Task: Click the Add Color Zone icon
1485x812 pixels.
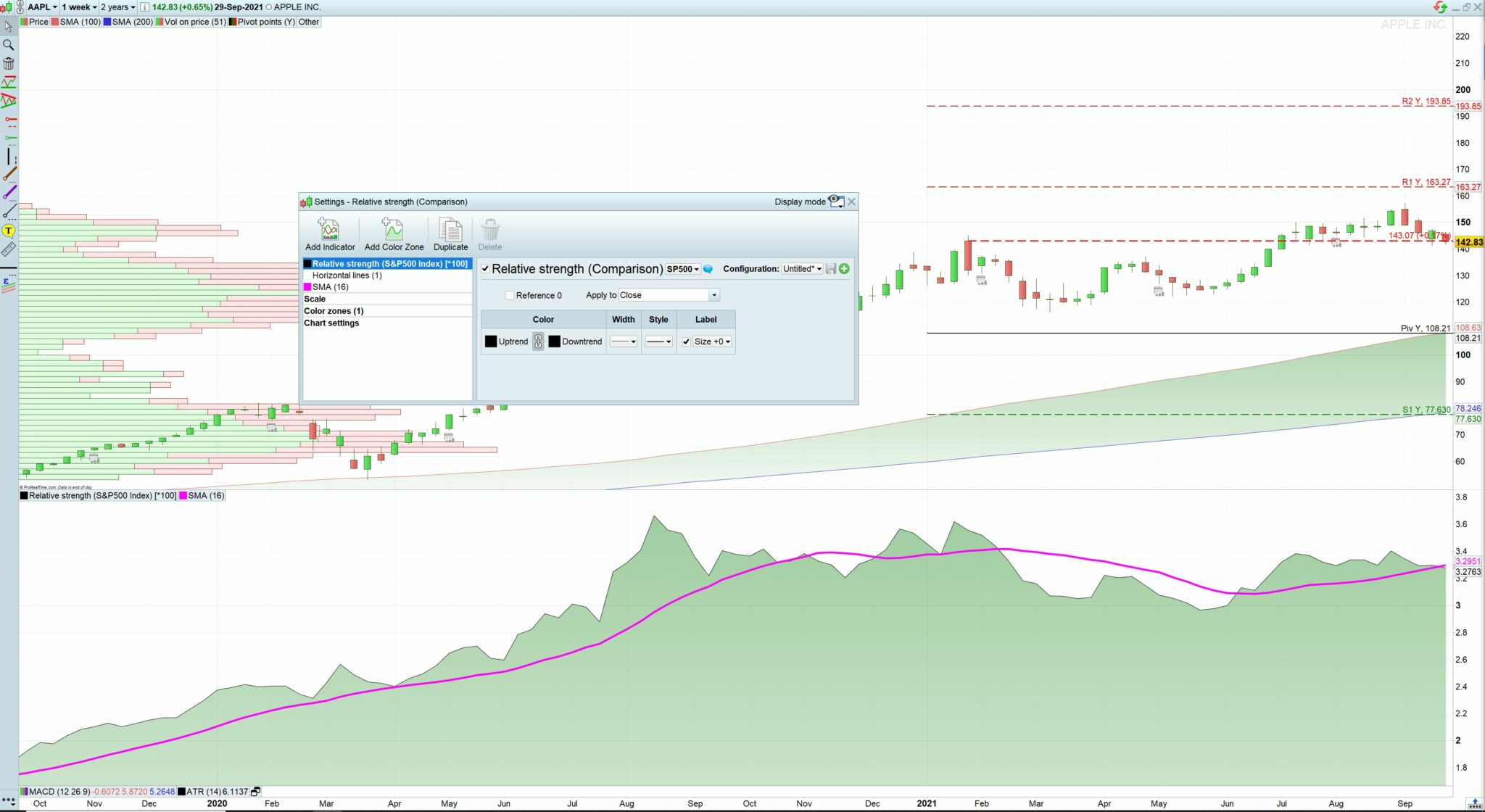Action: [393, 230]
